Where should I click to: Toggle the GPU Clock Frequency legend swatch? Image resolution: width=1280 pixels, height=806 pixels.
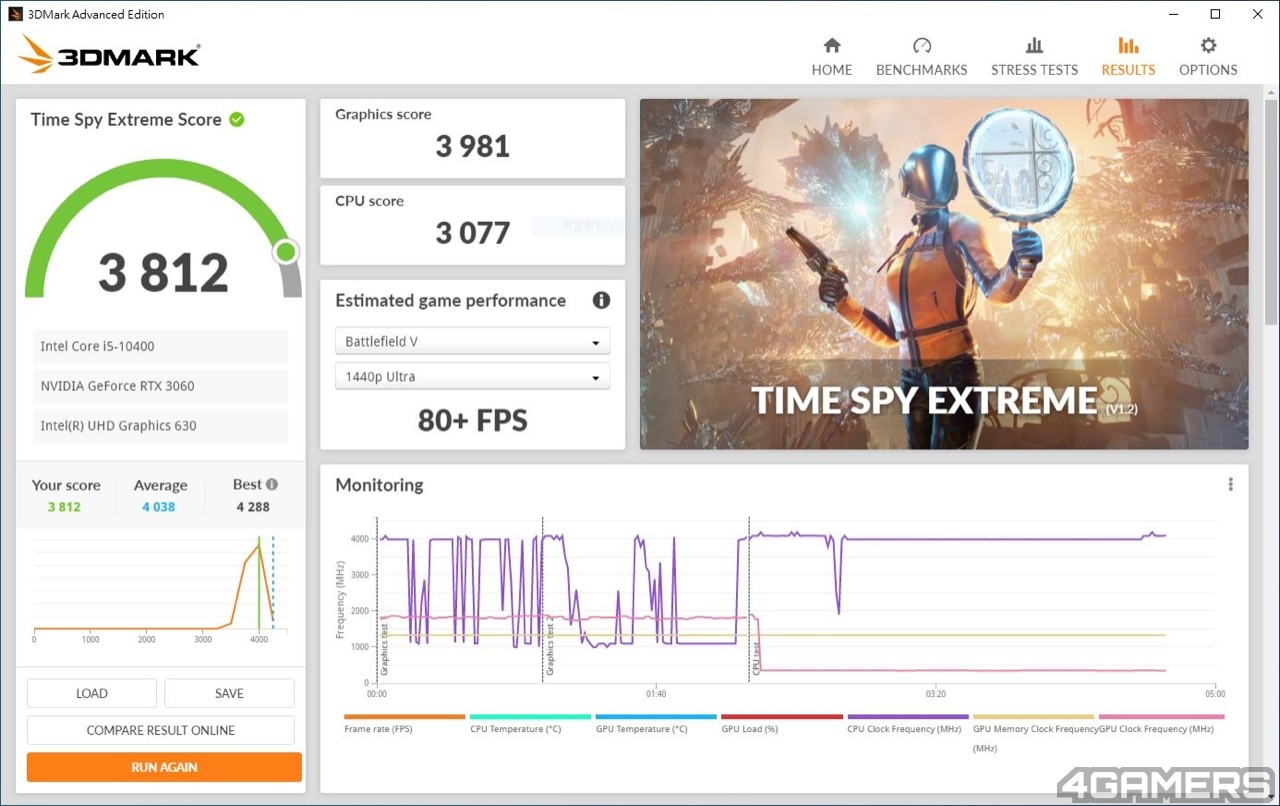click(x=1161, y=716)
